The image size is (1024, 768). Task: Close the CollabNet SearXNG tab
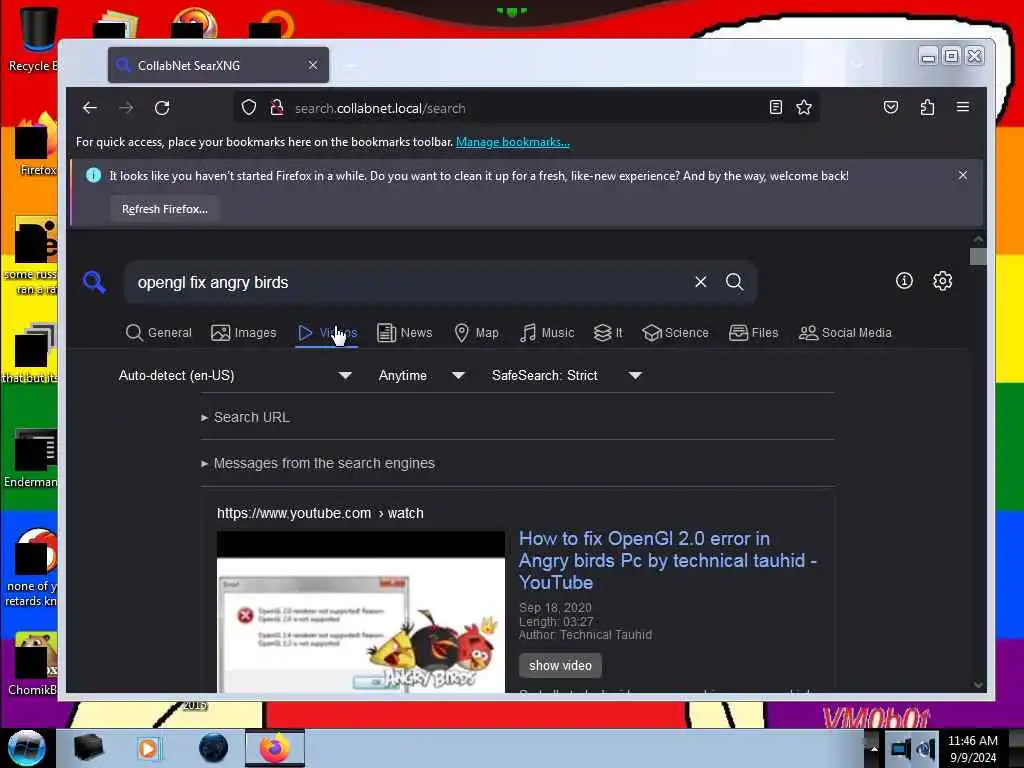pyautogui.click(x=313, y=65)
